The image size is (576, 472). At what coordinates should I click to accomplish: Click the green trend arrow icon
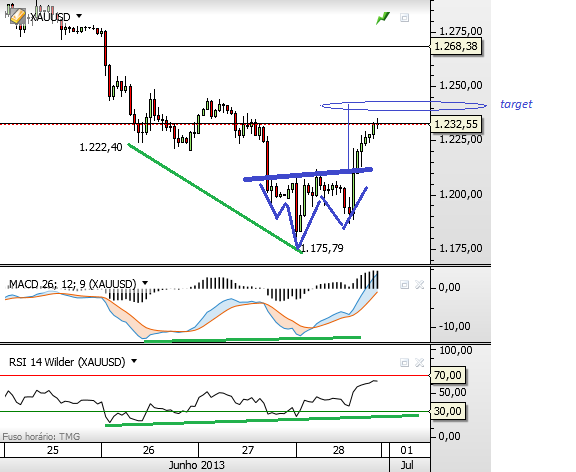383,18
